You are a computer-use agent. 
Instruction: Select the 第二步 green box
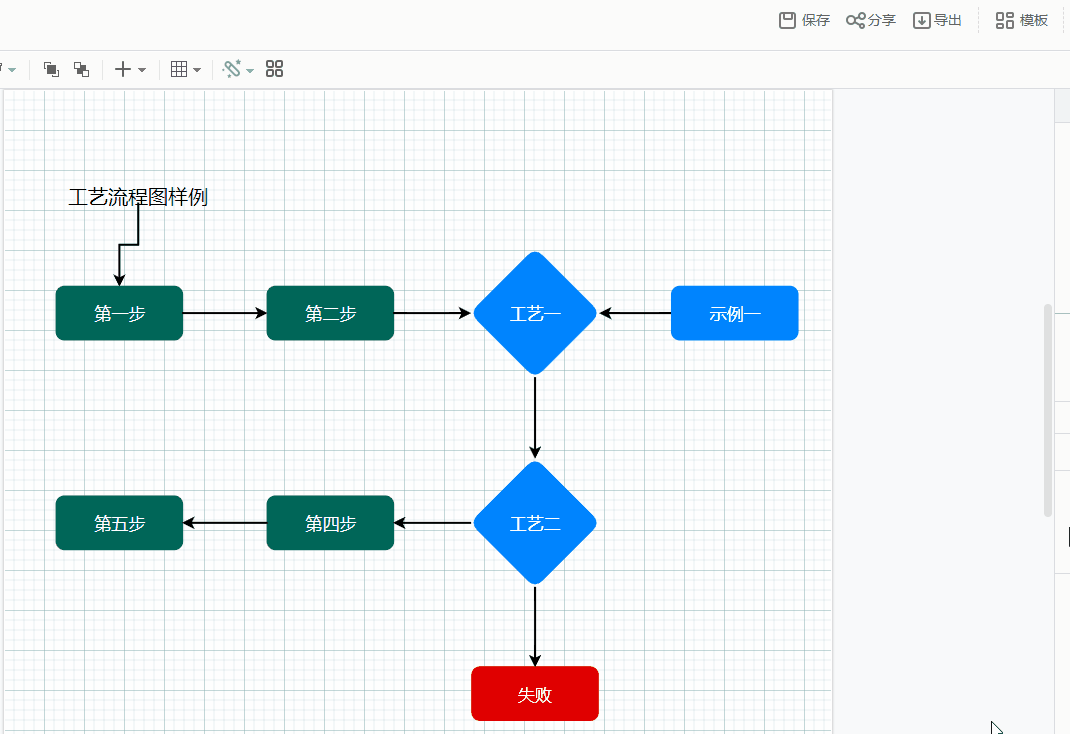coord(330,313)
